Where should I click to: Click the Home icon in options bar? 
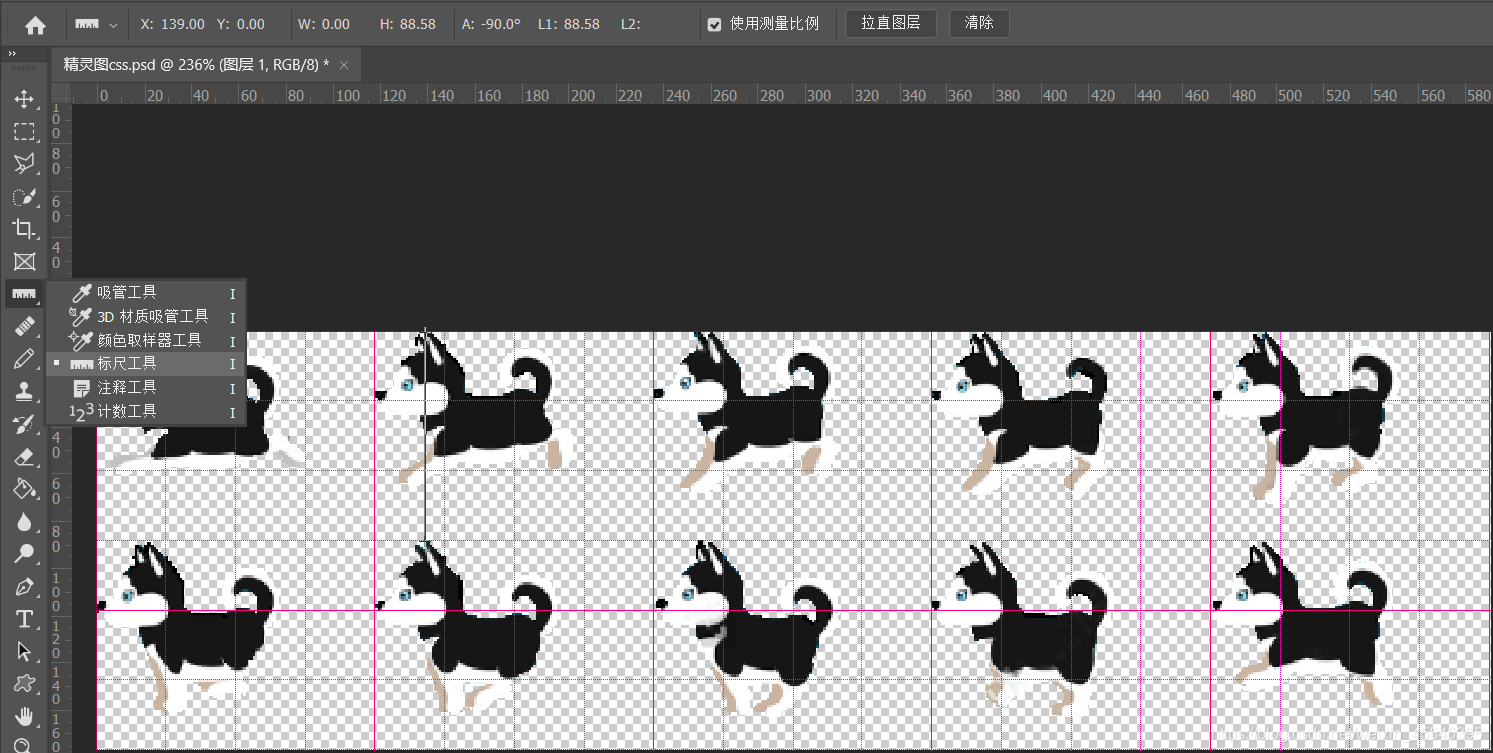pos(35,24)
